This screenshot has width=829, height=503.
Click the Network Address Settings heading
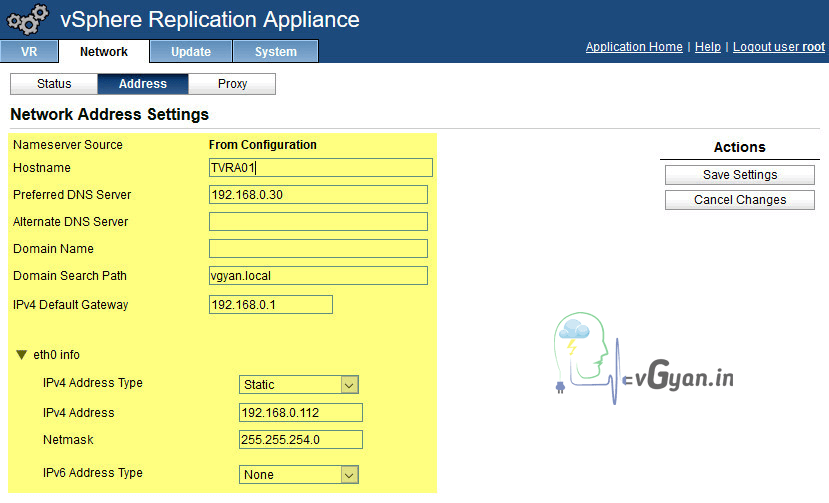109,115
